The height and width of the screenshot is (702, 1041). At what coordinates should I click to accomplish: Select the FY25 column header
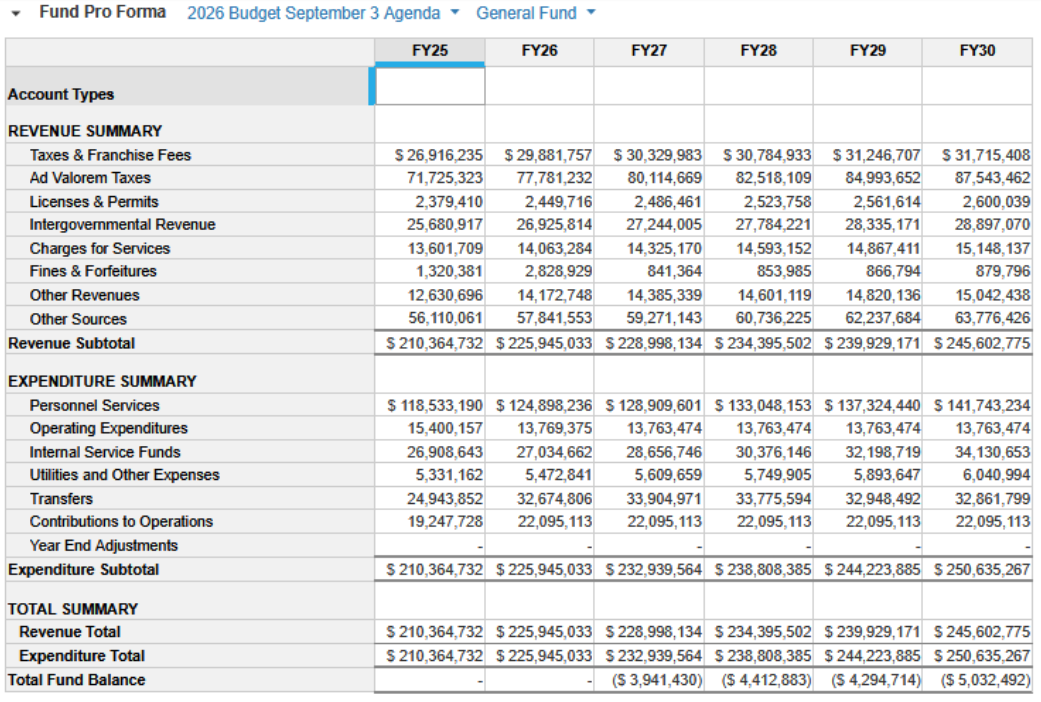click(429, 51)
